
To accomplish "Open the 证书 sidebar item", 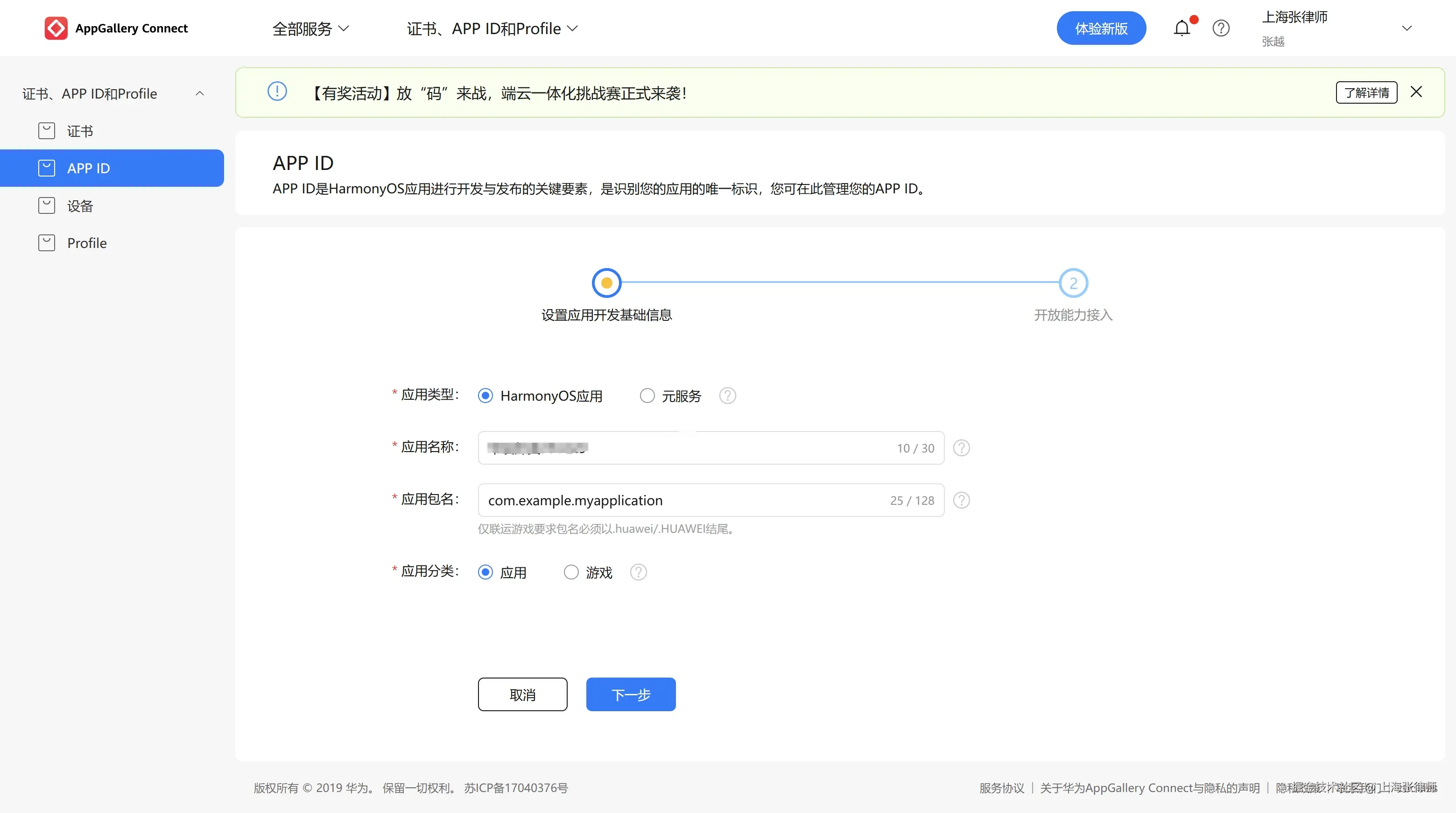I will coord(80,131).
